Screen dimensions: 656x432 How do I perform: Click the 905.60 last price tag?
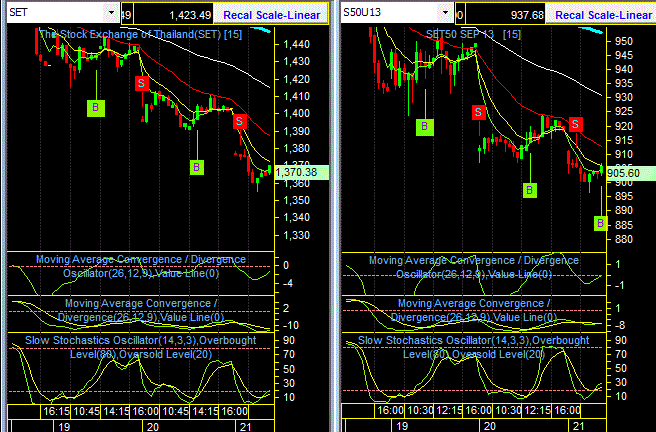pos(631,173)
